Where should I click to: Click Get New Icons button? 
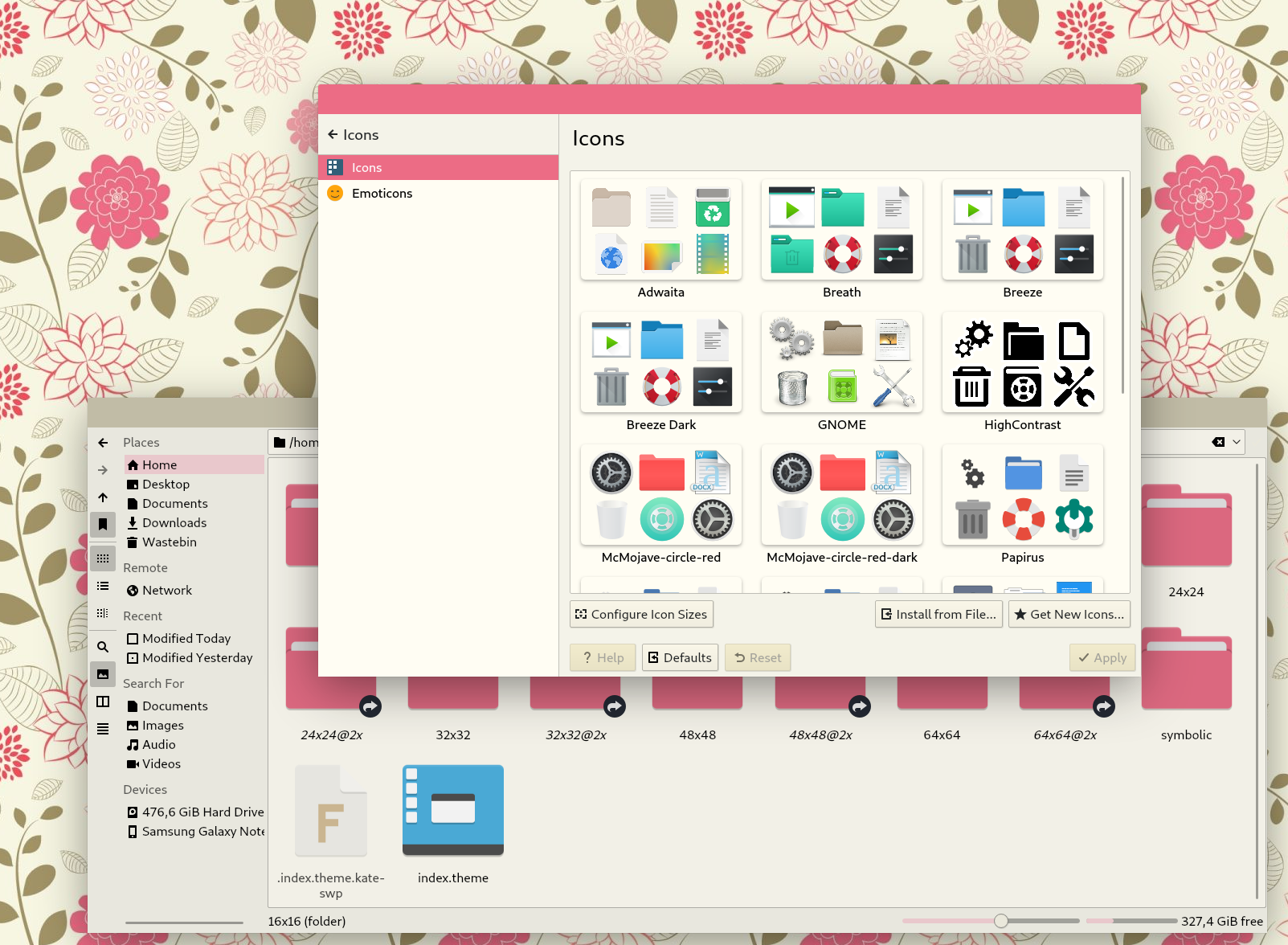(1069, 615)
